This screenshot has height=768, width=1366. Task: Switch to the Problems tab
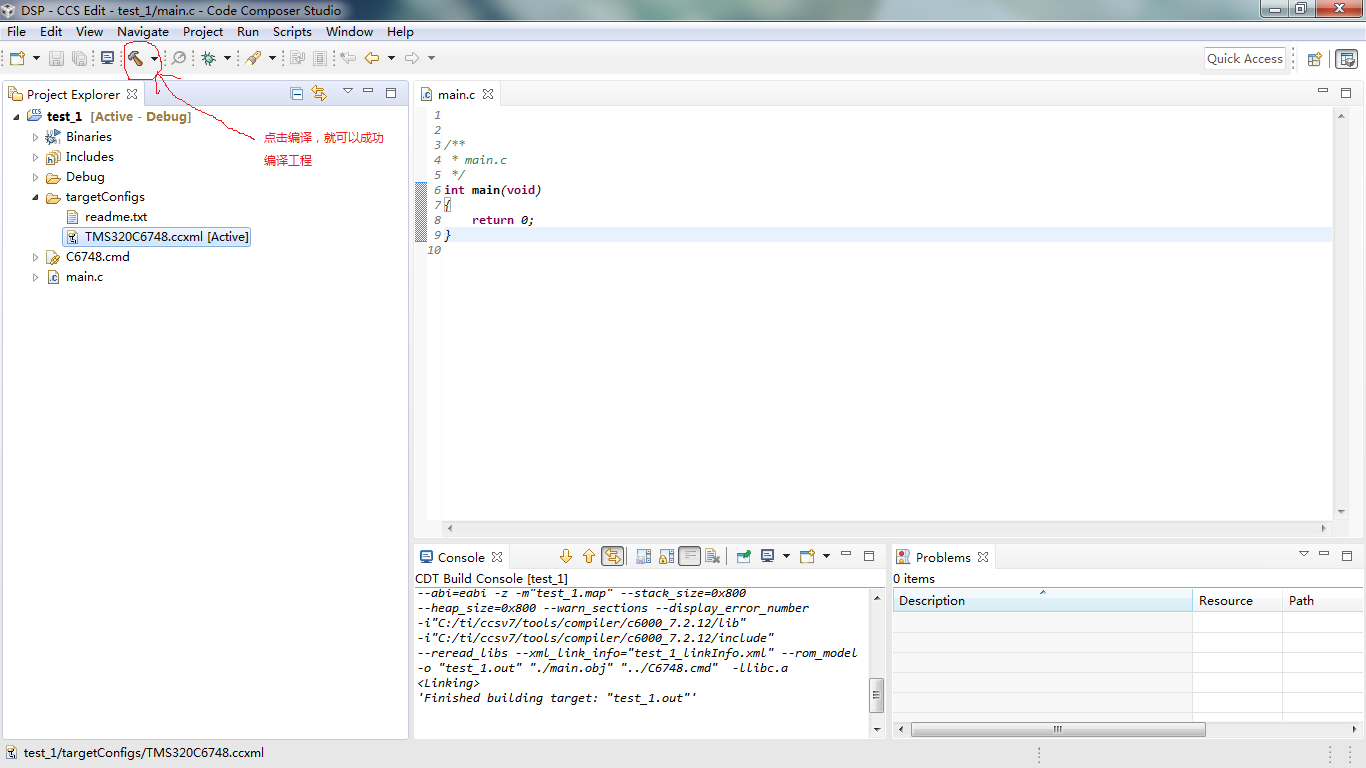tap(943, 557)
